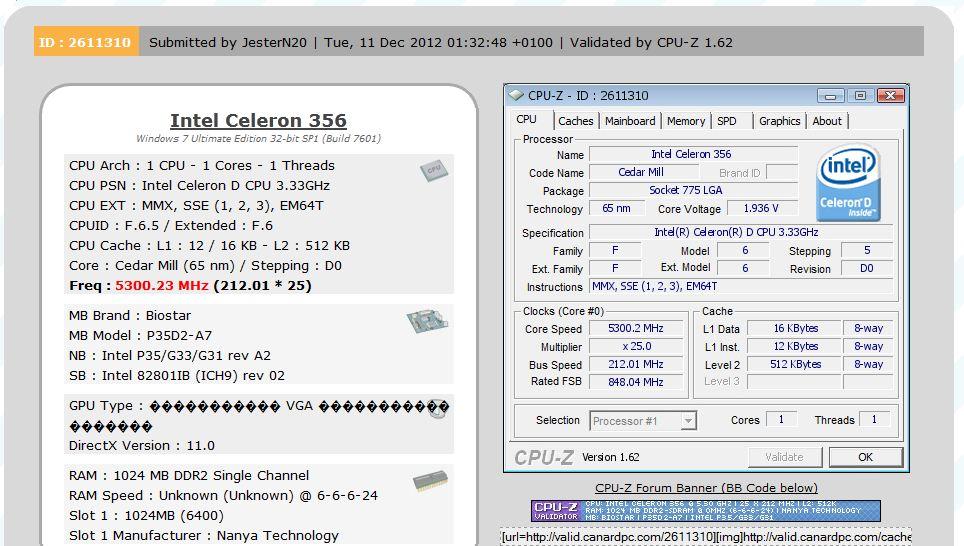Click the motherboard icon beside MB Brand

pyautogui.click(x=427, y=321)
